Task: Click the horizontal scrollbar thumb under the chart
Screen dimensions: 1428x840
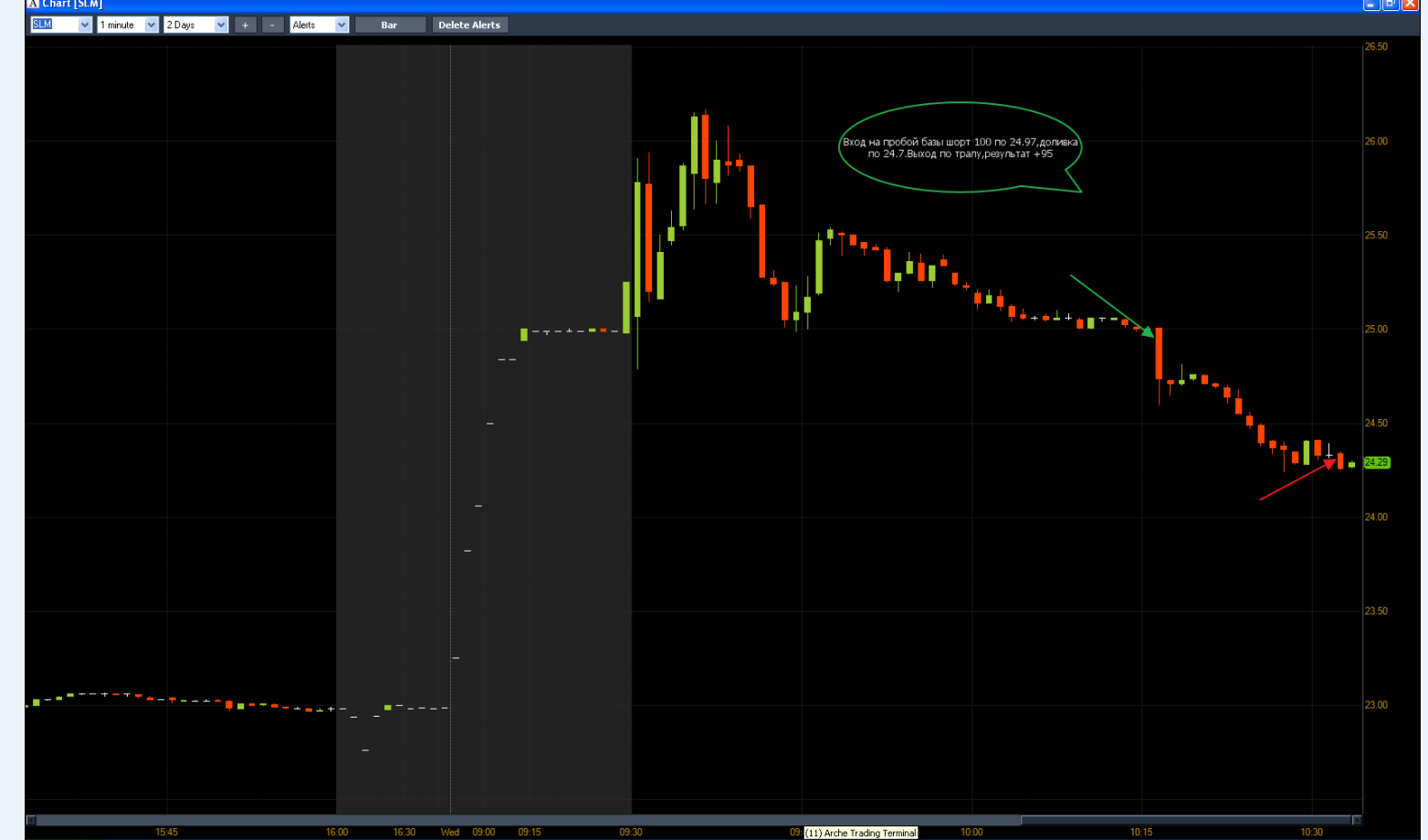Action: 1186,820
